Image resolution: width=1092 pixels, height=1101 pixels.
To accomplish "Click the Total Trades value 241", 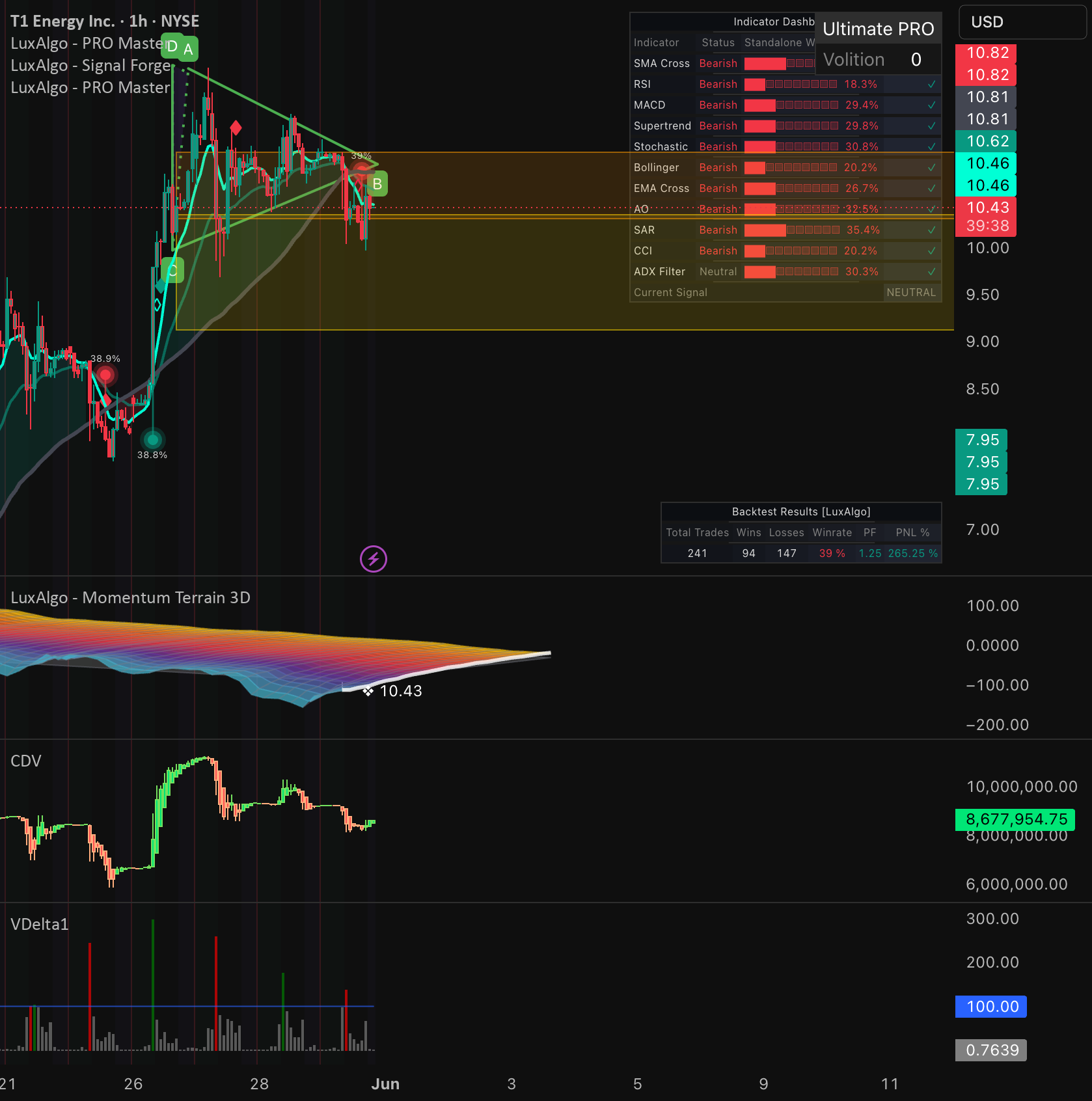I will point(697,553).
